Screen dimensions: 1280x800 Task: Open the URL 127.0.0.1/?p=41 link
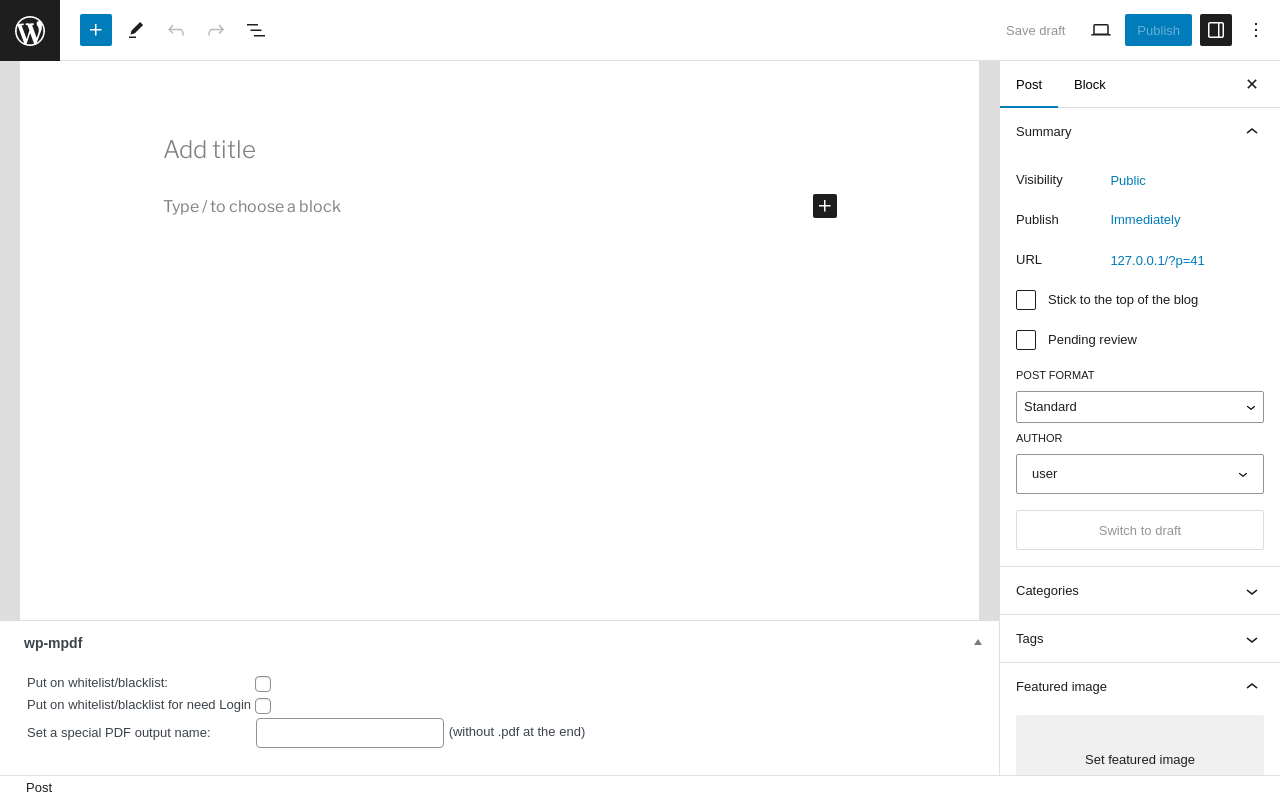point(1157,261)
